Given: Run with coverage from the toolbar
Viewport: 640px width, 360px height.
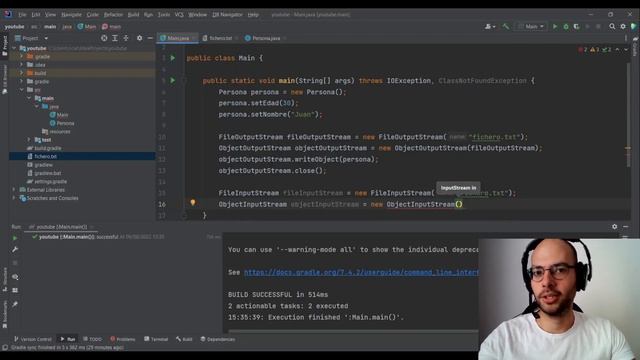Looking at the screenshot, I should point(576,27).
